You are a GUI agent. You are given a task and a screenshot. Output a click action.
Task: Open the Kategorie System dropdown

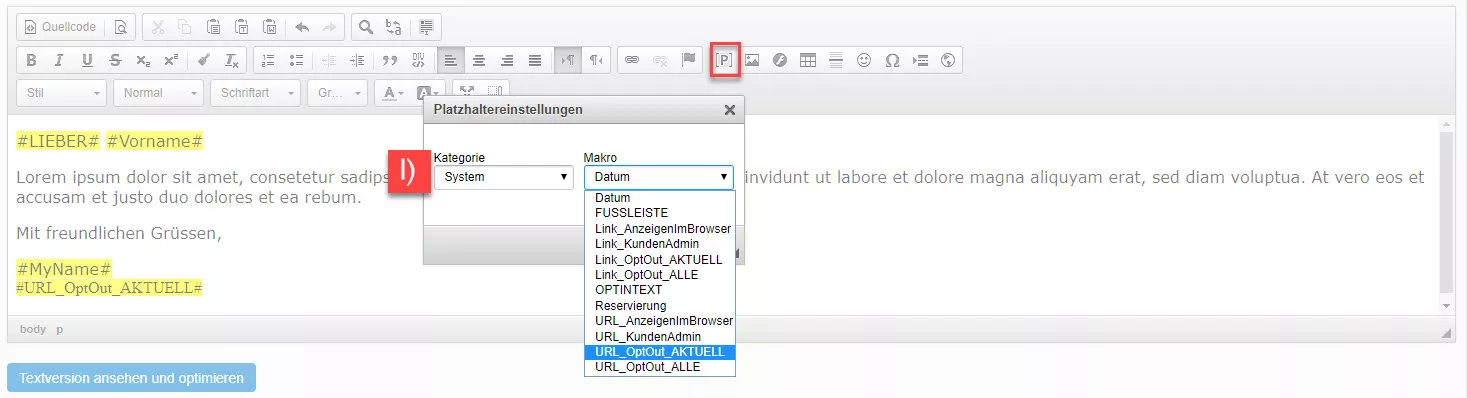click(x=503, y=177)
